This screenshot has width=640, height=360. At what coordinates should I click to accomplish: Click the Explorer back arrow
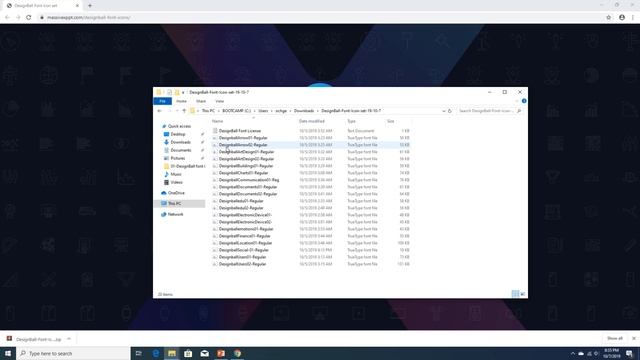[x=160, y=111]
